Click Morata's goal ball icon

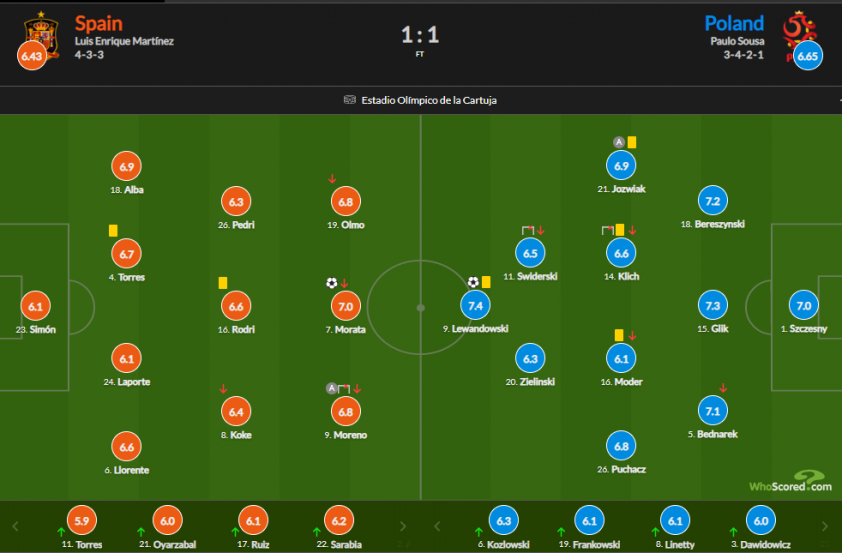point(331,283)
